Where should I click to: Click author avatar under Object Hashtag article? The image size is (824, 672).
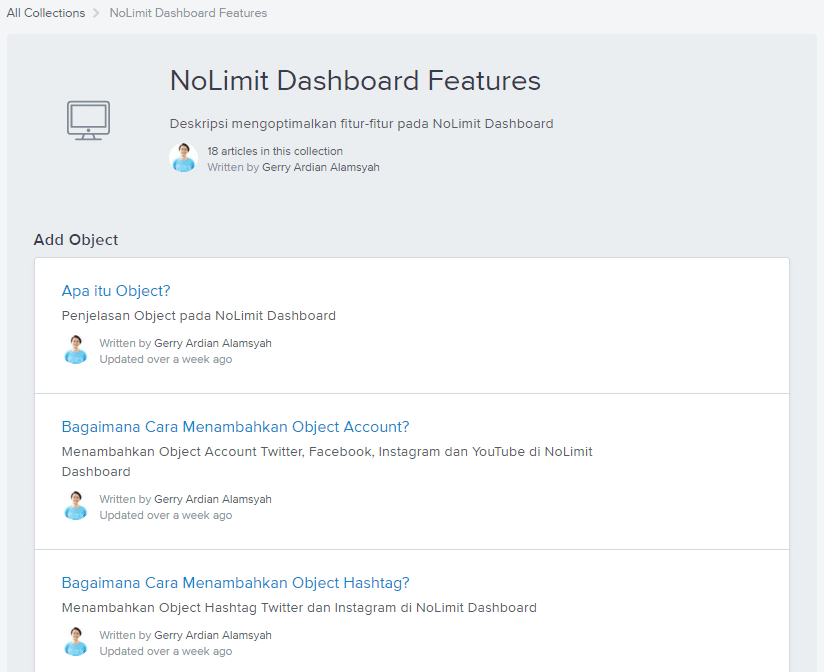(76, 642)
